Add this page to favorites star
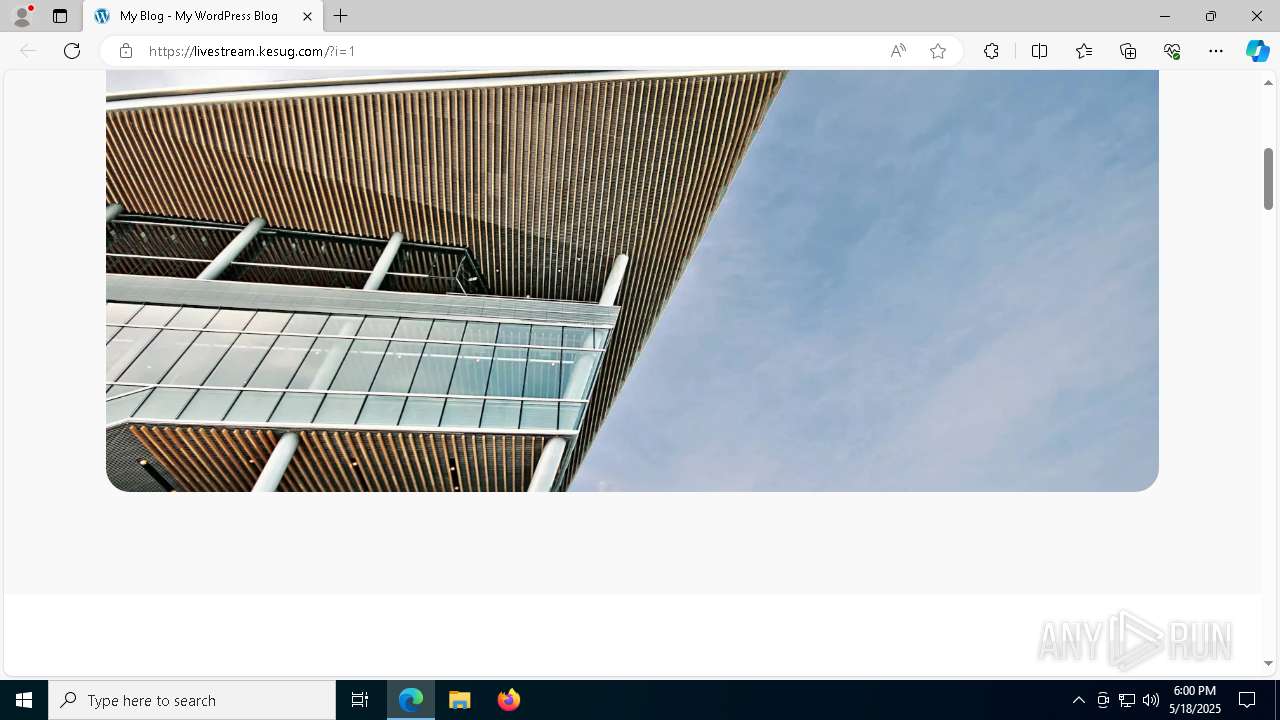1280x720 pixels. (938, 51)
